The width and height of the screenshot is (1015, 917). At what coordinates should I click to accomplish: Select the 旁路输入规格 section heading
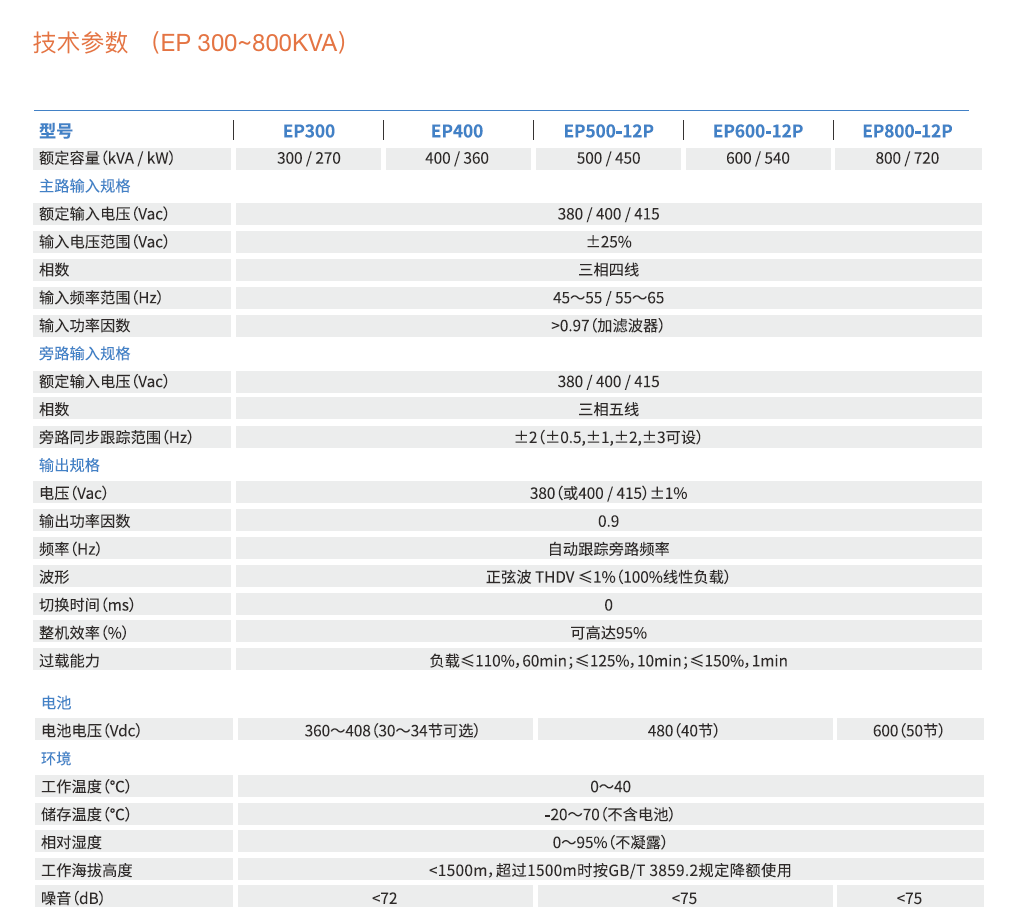pyautogui.click(x=85, y=353)
